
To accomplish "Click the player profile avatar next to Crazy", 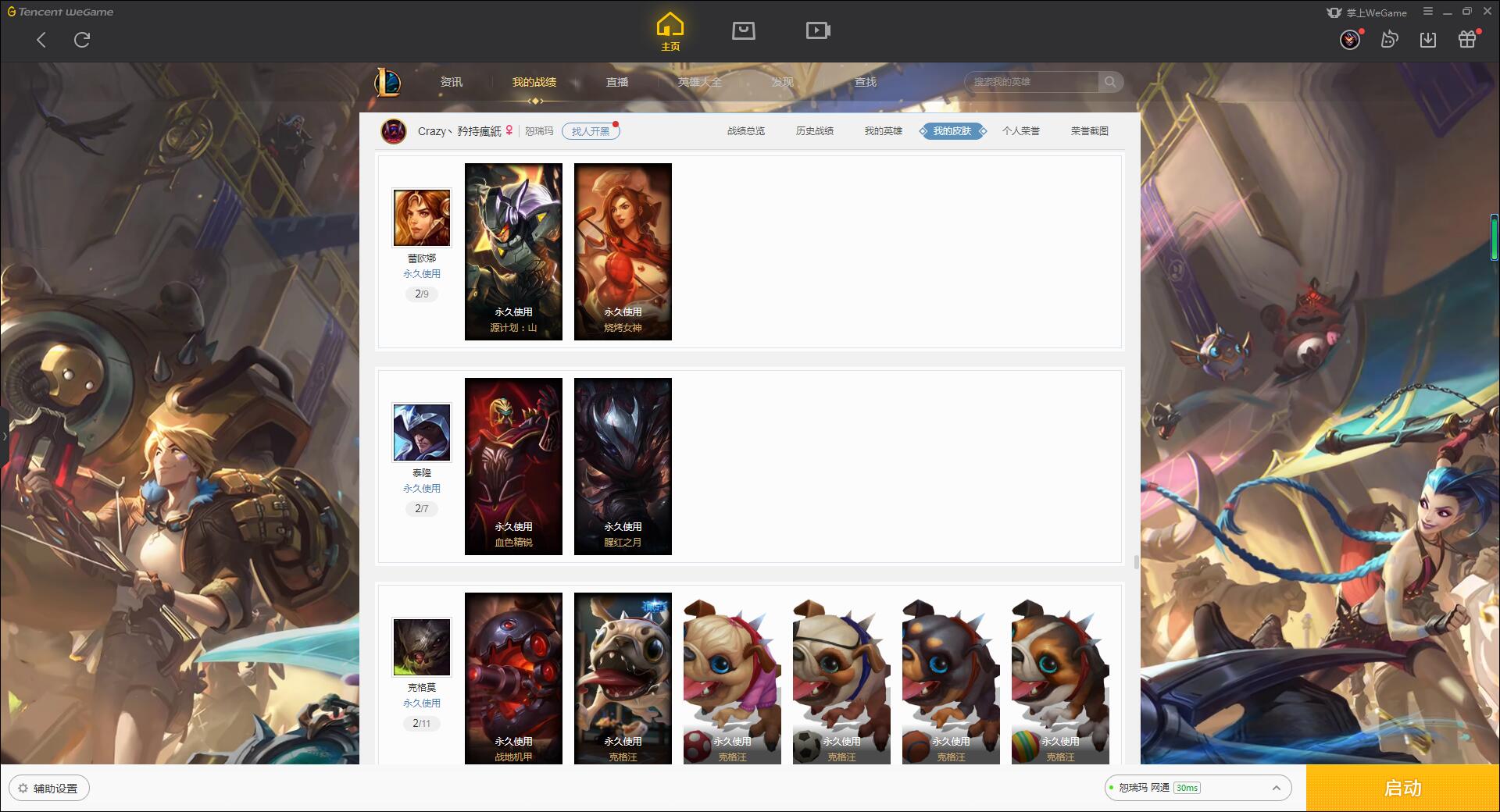I will pyautogui.click(x=394, y=131).
